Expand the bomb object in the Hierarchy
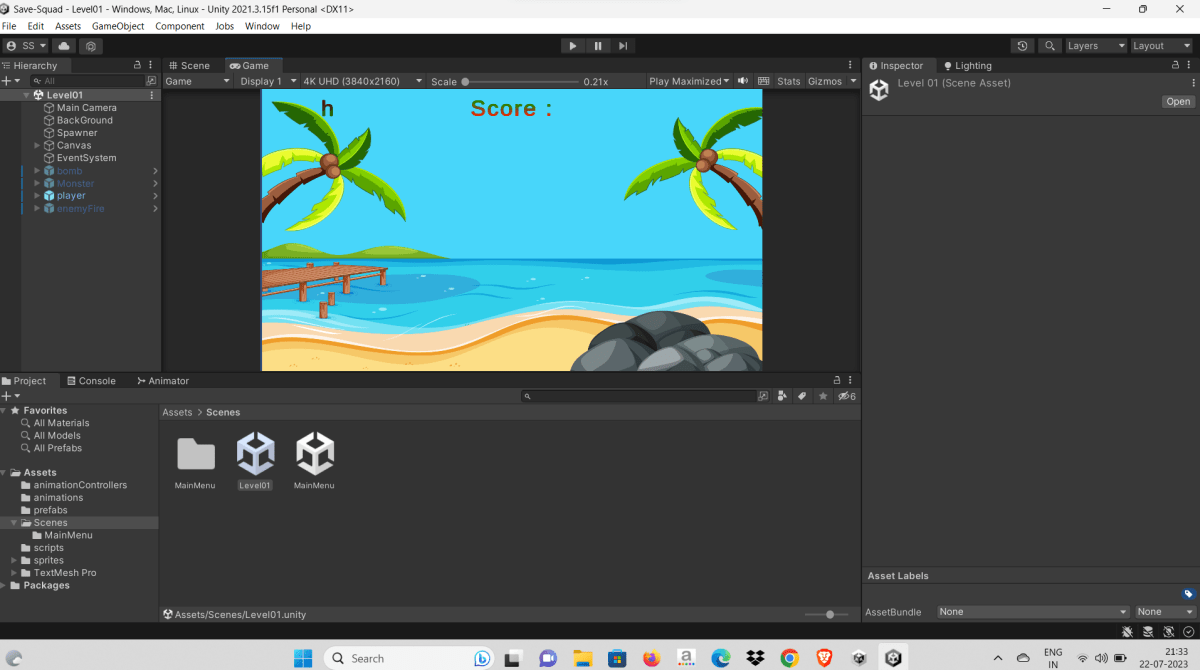 click(x=37, y=170)
